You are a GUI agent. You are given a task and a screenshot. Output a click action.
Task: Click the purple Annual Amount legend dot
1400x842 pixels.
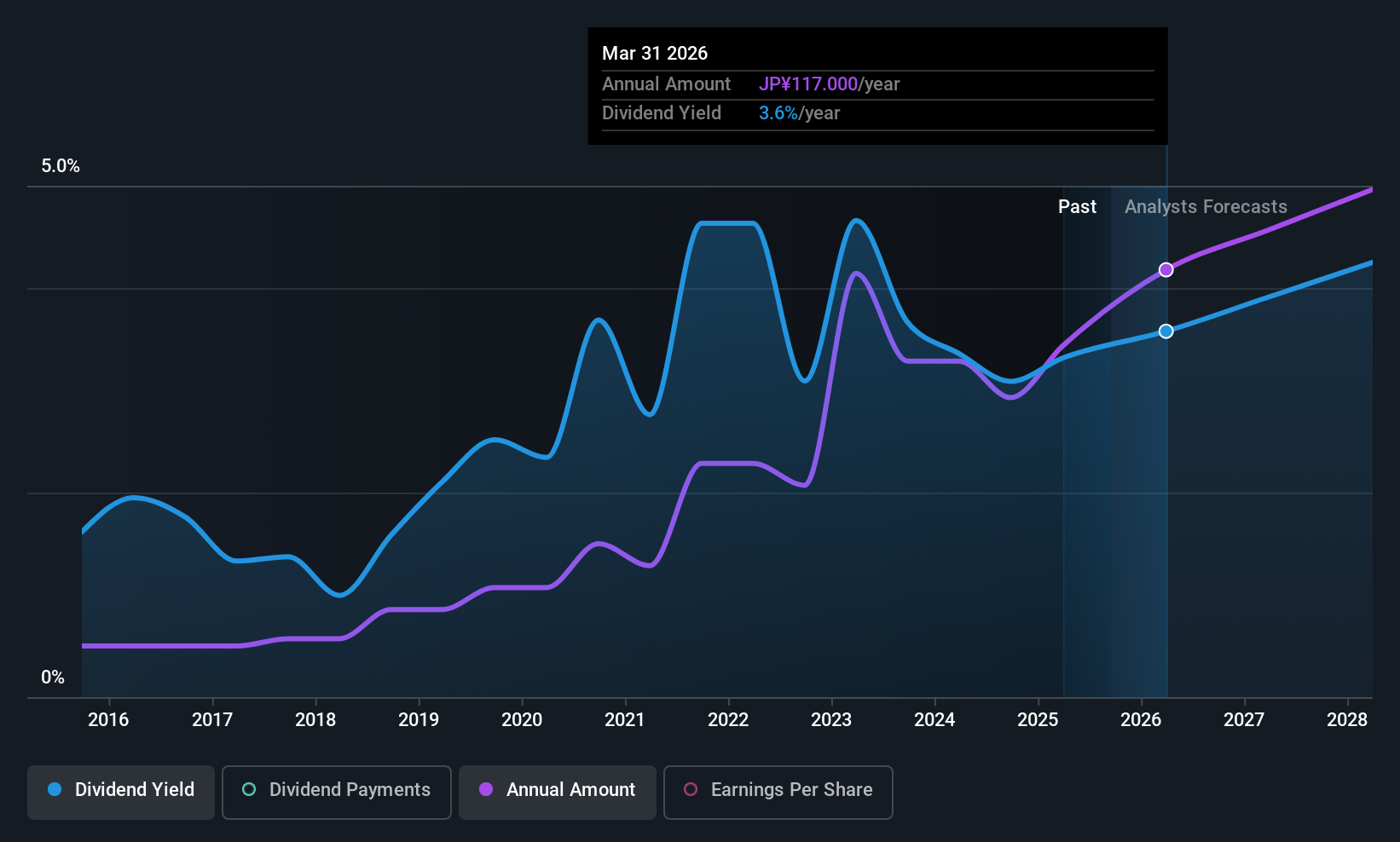pyautogui.click(x=486, y=789)
